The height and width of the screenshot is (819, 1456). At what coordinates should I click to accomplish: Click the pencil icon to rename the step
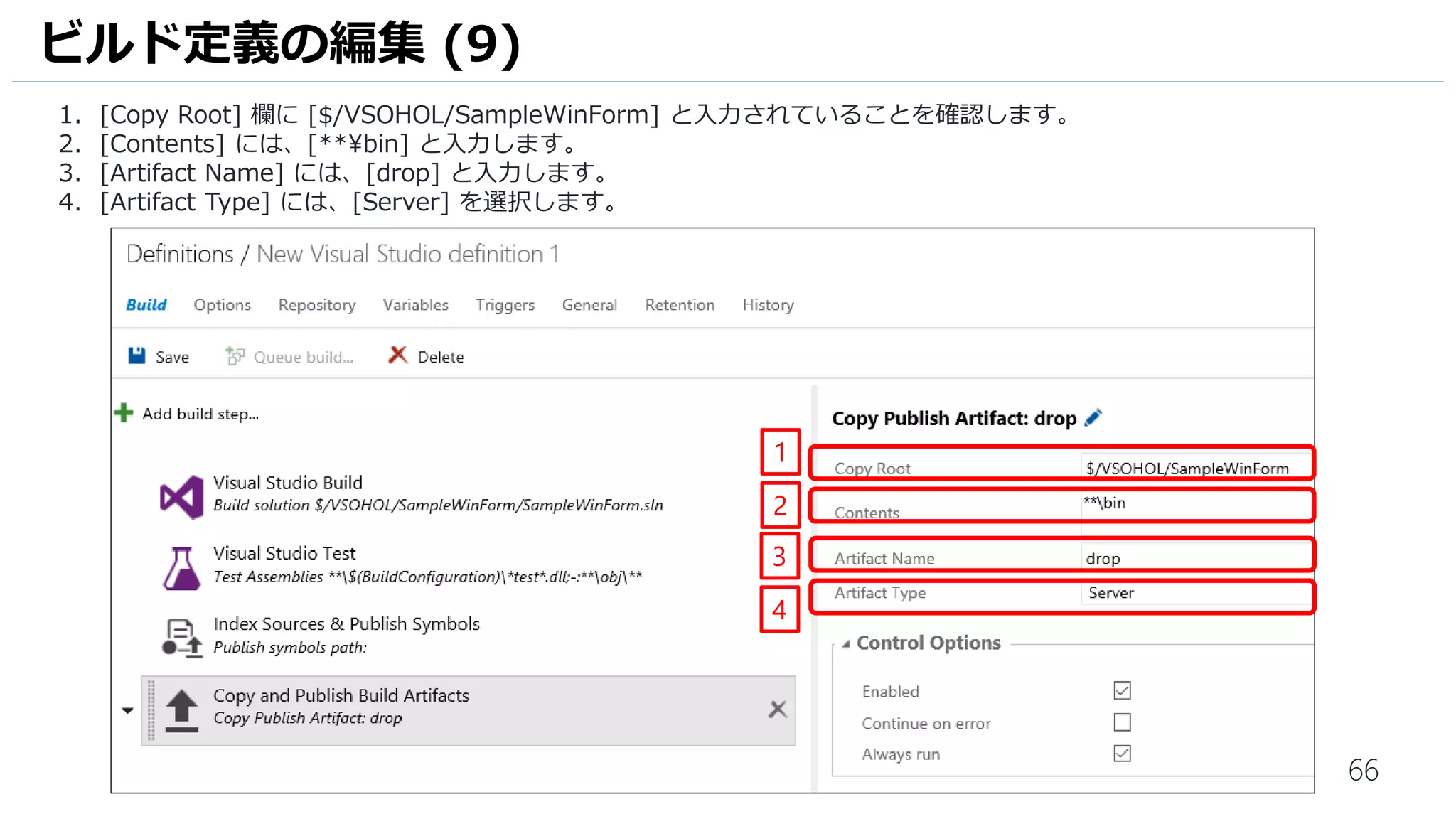click(1093, 417)
